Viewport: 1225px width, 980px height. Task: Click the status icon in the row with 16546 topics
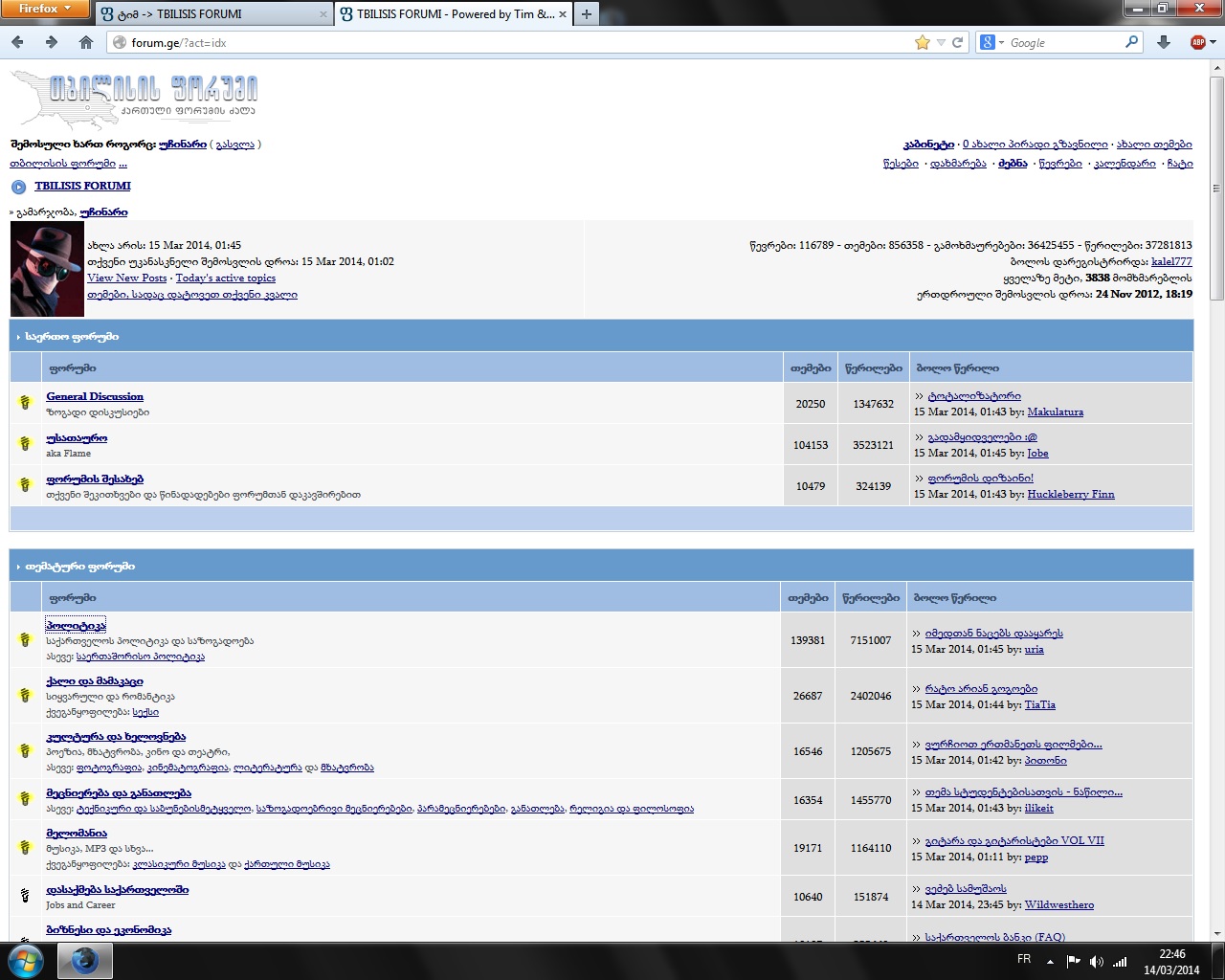(x=26, y=750)
